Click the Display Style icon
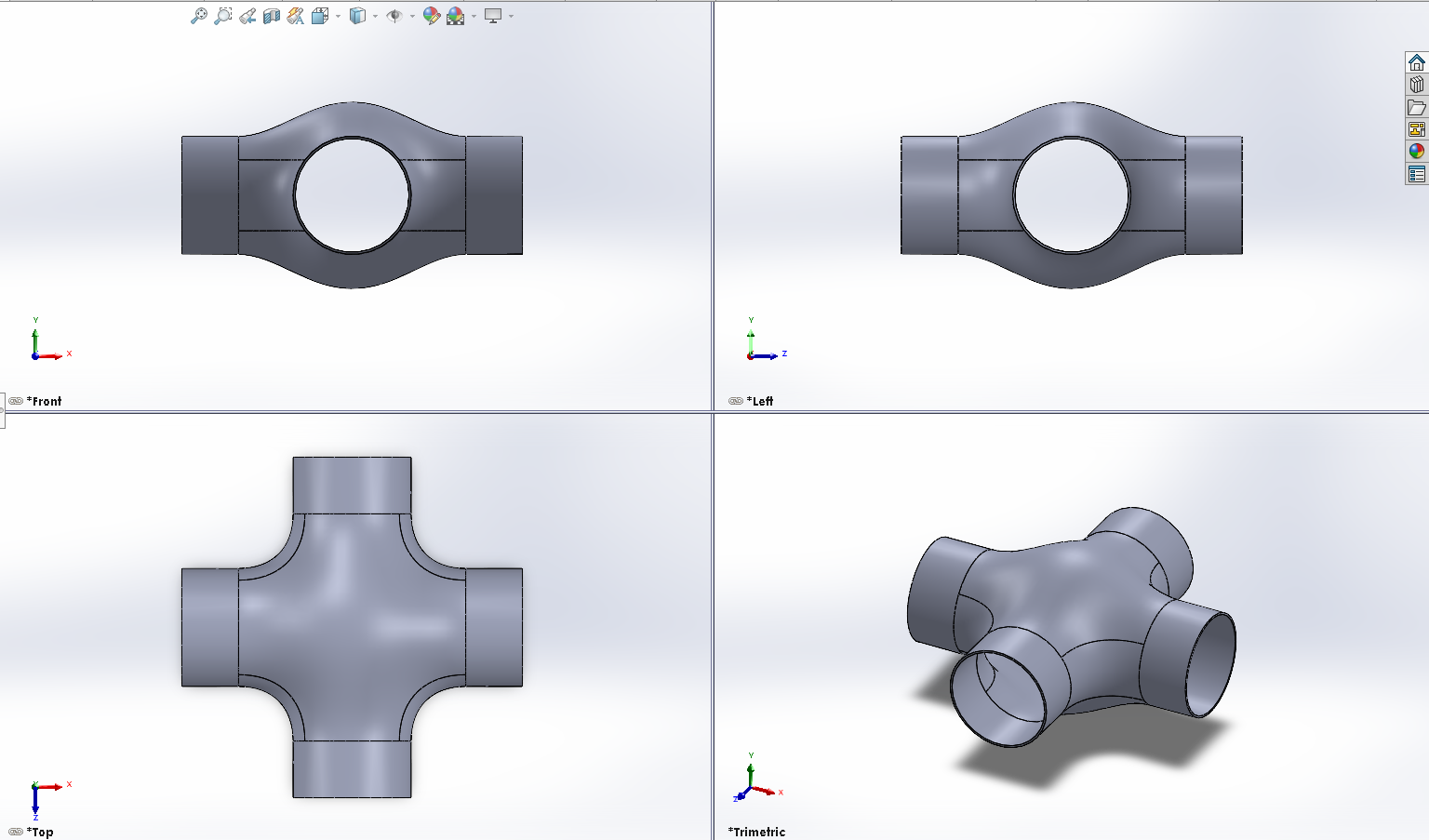The image size is (1429, 840). coord(357,16)
